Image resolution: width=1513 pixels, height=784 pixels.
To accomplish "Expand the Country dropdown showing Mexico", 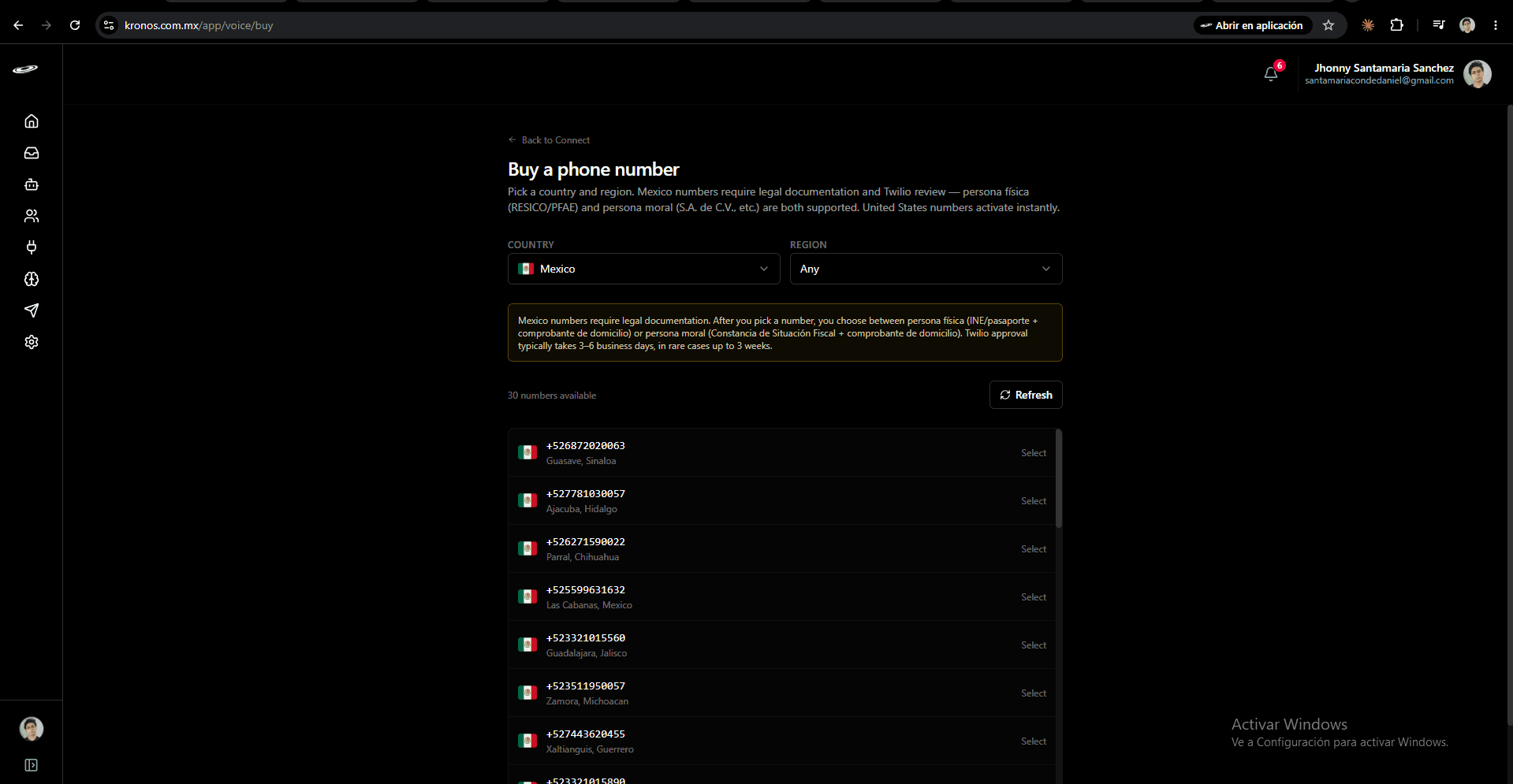I will pos(643,269).
